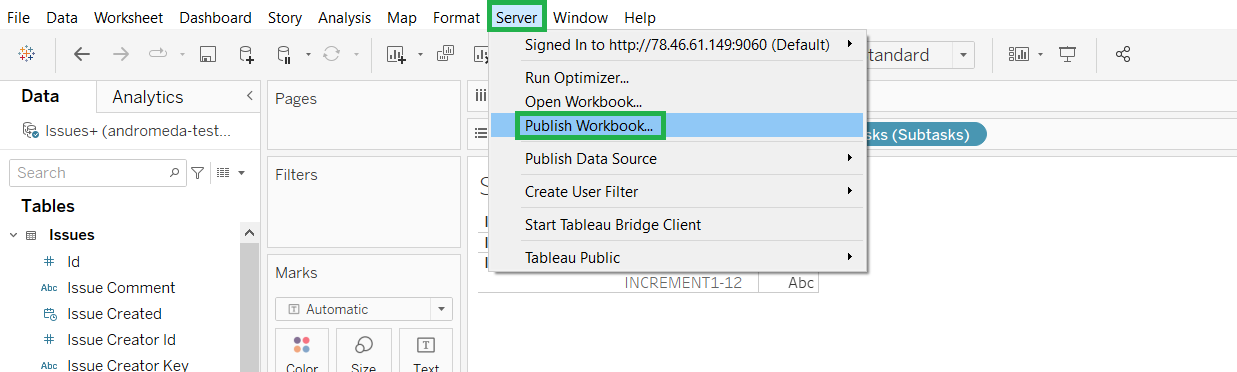Click the Issues+ data source icon
The height and width of the screenshot is (372, 1237).
tap(30, 131)
